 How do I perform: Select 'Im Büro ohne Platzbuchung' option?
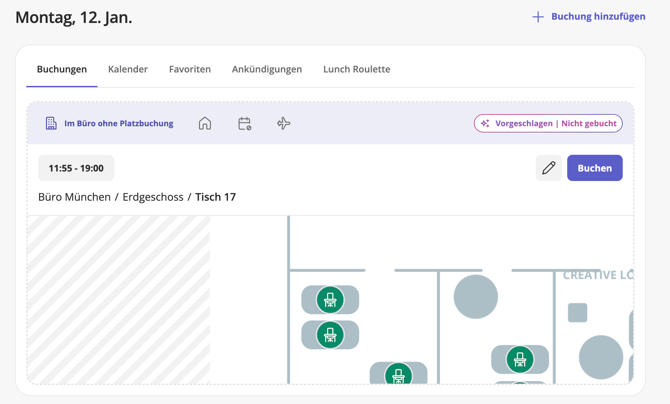(x=109, y=124)
